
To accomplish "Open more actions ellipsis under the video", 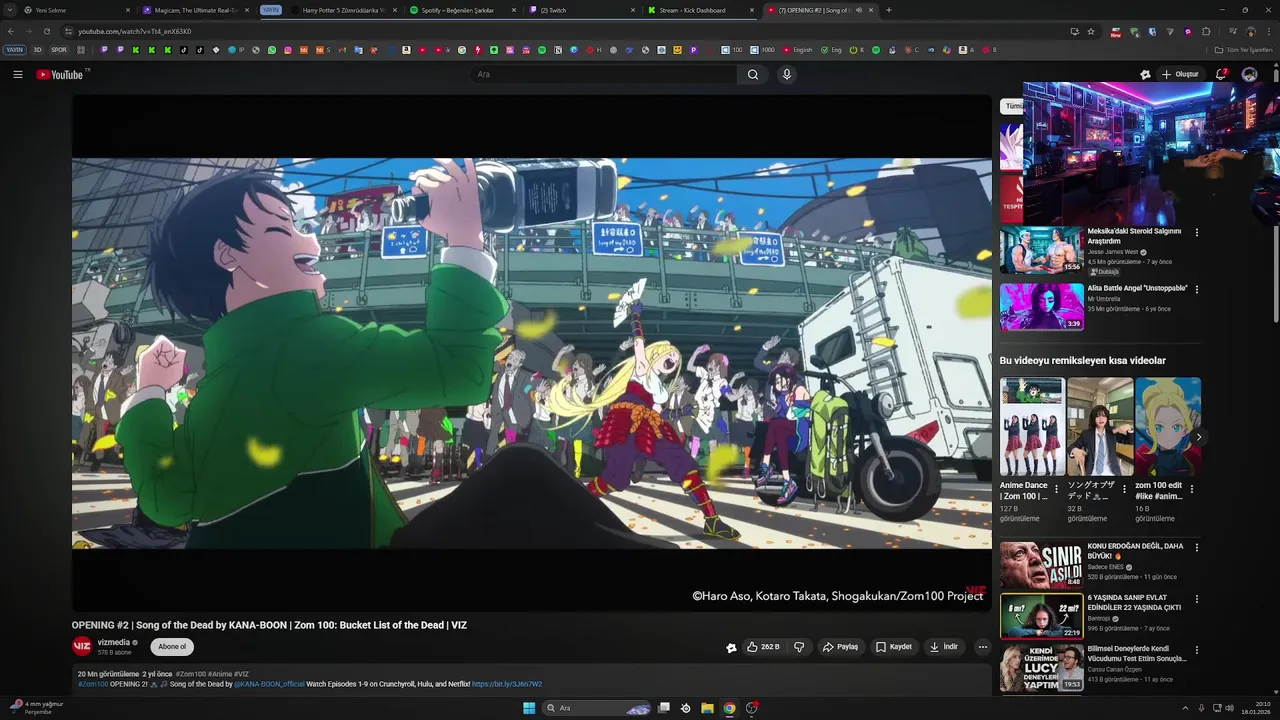I will [982, 647].
